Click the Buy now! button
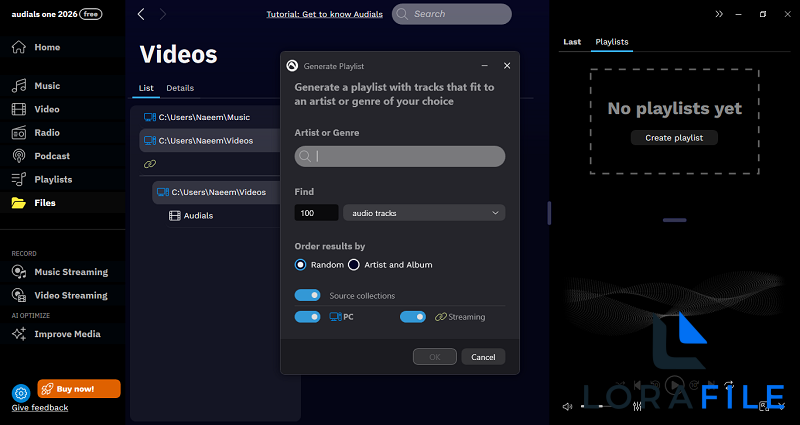 pos(79,389)
